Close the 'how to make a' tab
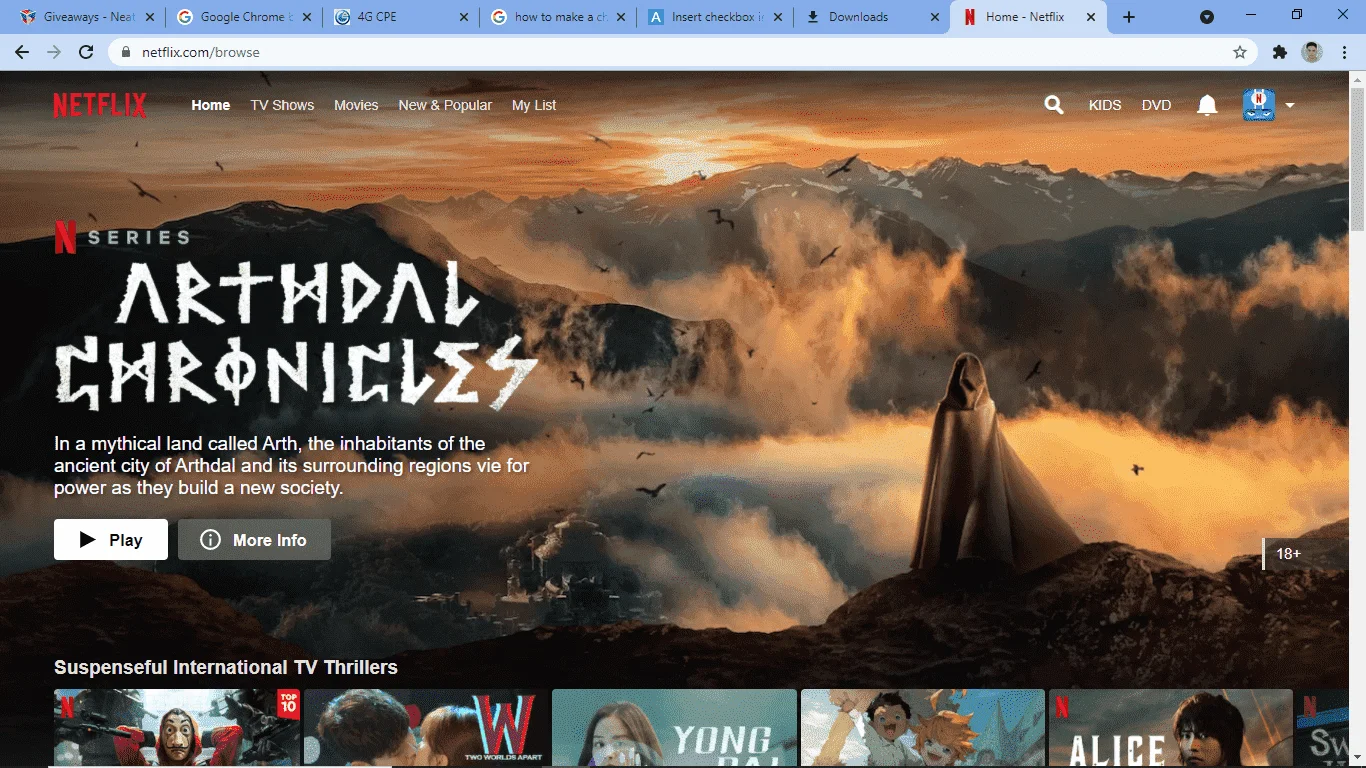 (621, 17)
